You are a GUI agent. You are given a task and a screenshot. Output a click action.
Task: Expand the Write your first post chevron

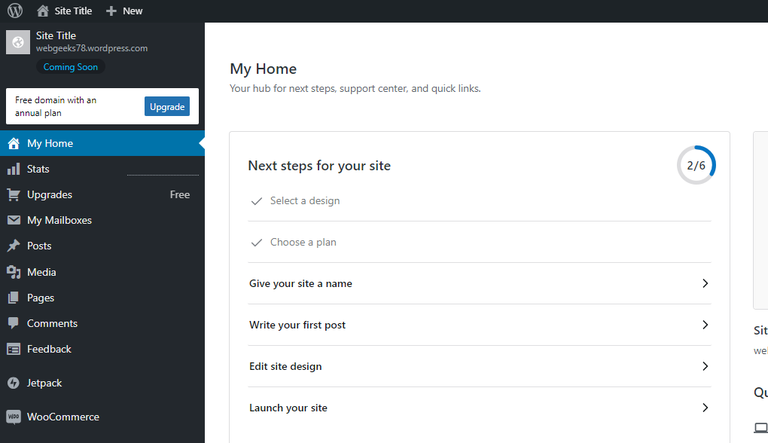click(705, 325)
